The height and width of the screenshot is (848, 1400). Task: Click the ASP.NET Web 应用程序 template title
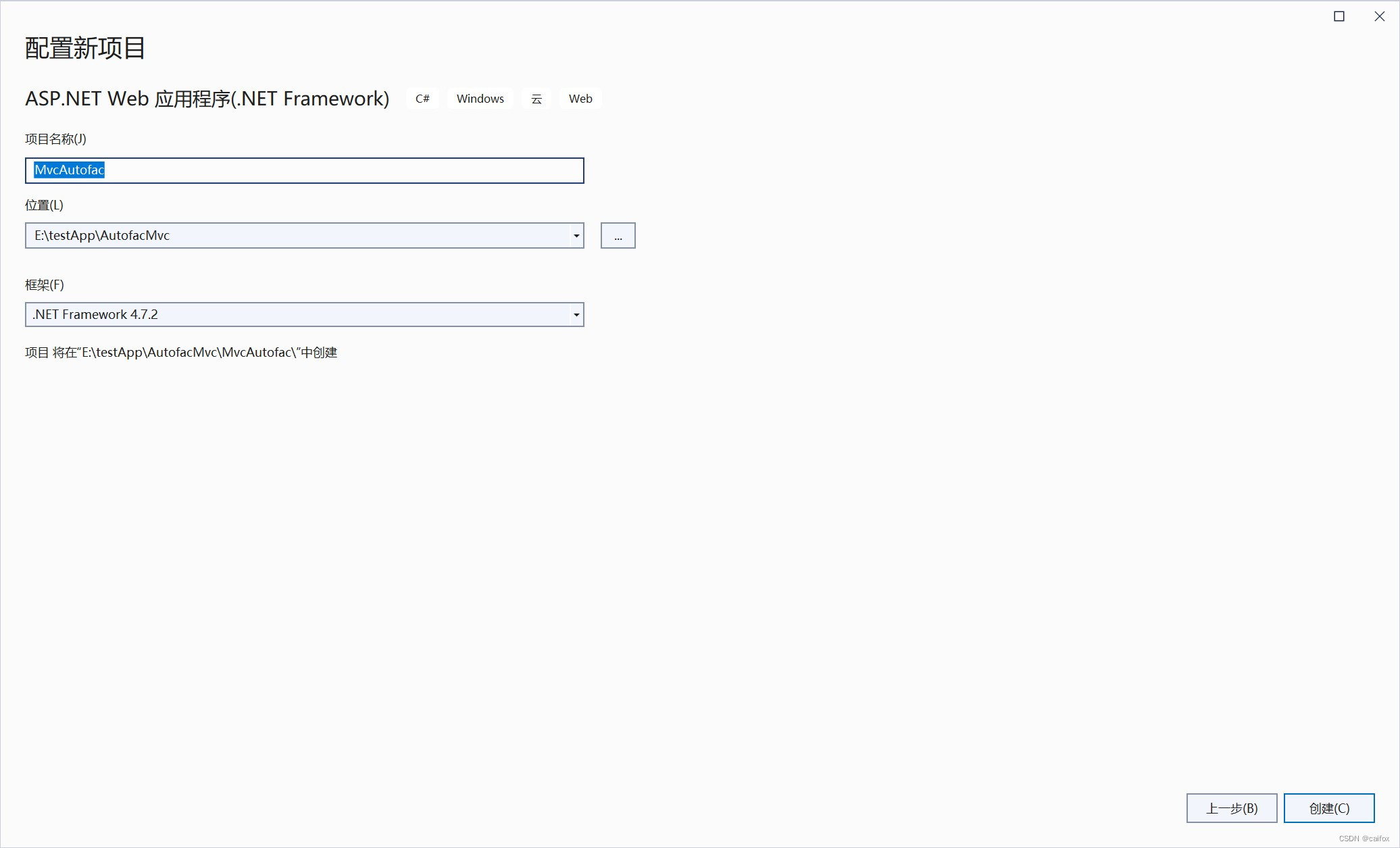click(207, 99)
